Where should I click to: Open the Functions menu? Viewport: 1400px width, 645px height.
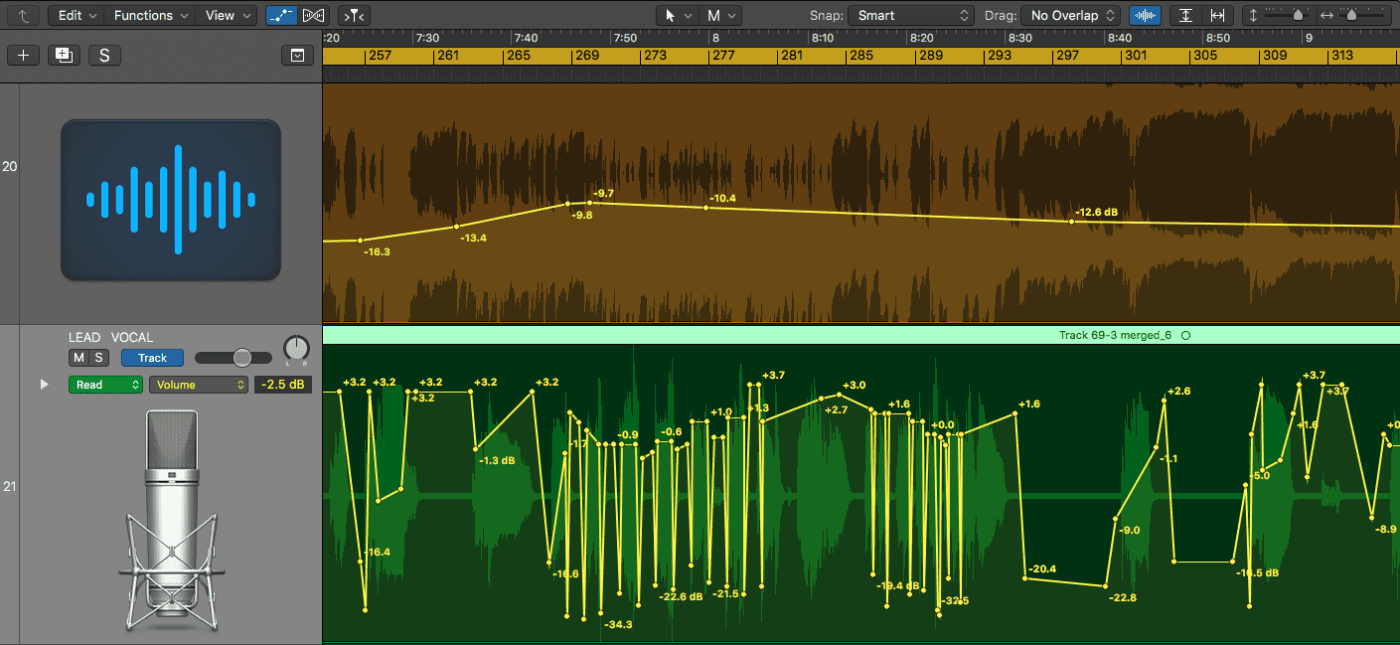149,15
